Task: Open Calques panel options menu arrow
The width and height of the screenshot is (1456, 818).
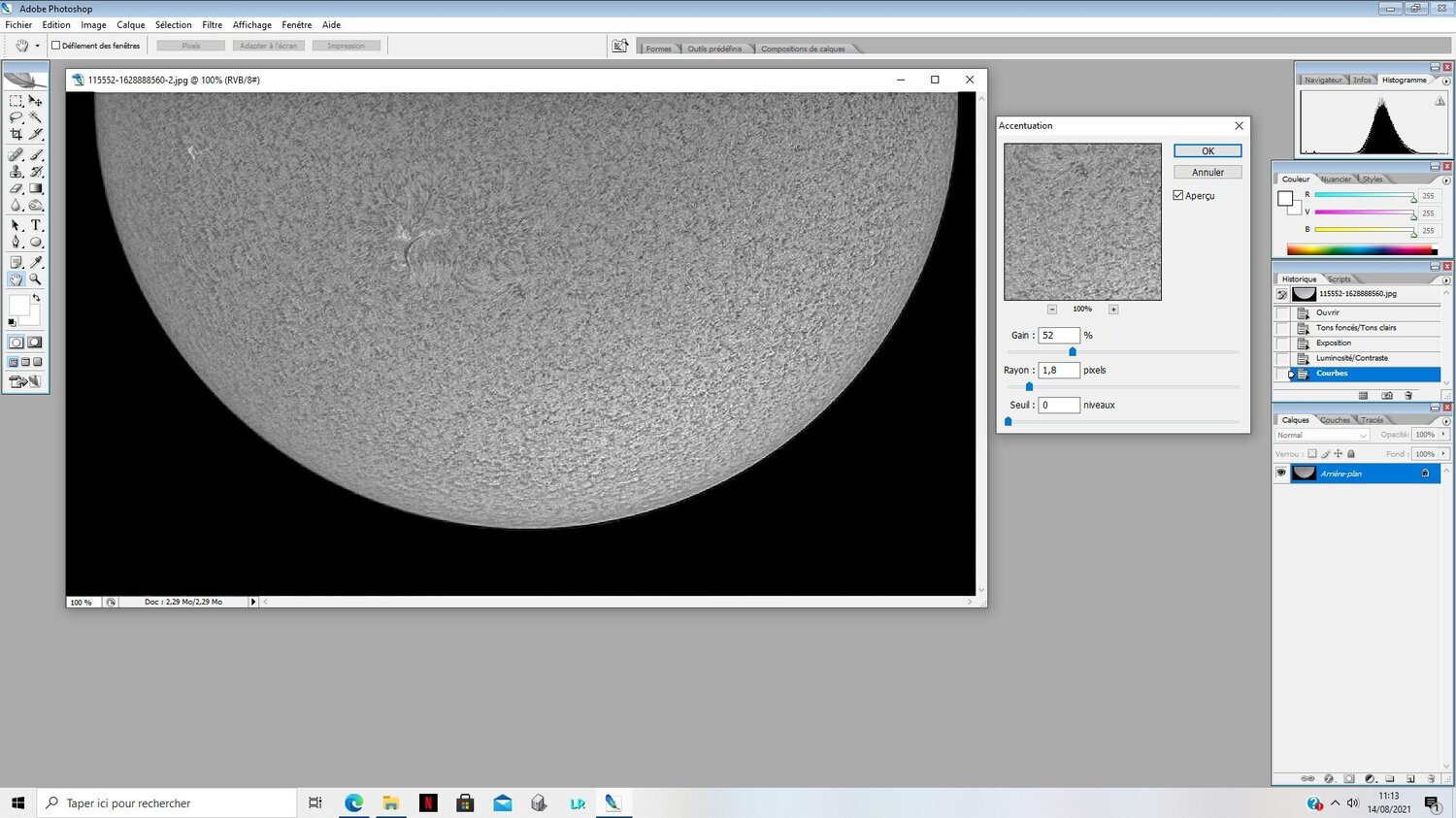Action: (1446, 421)
